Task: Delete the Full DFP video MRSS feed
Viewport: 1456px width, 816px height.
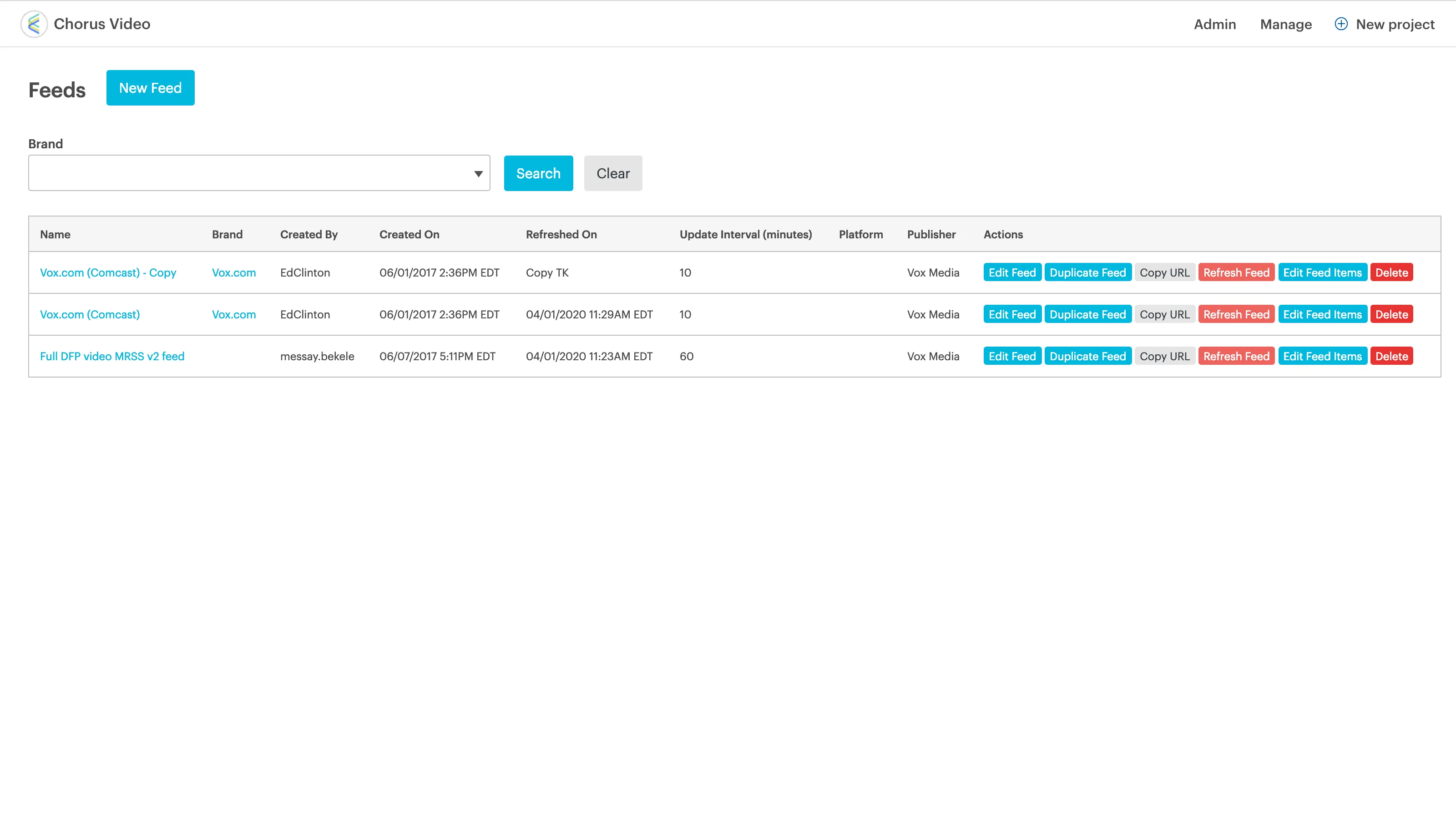Action: point(1391,356)
